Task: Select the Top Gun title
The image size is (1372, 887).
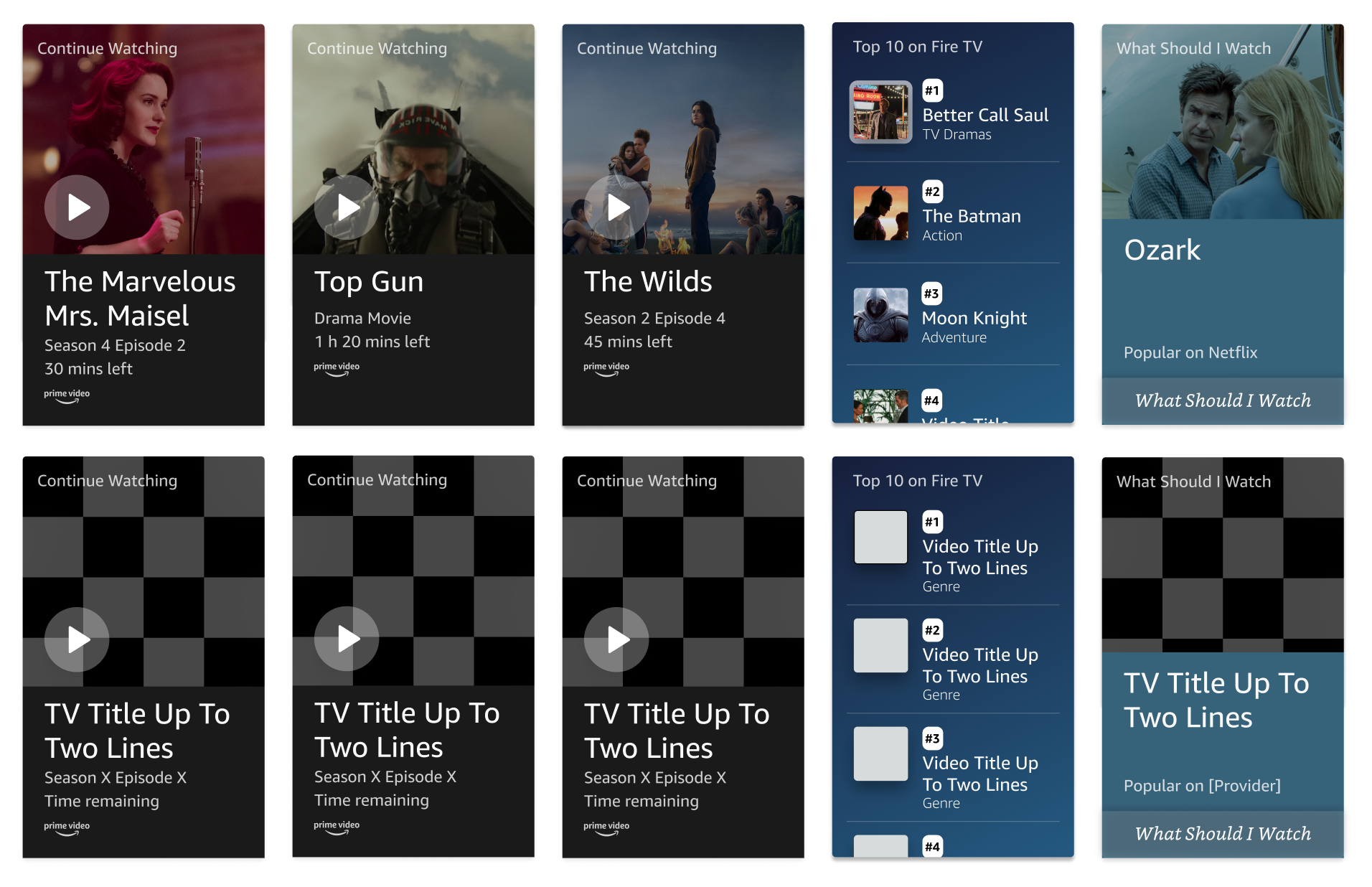Action: (369, 282)
